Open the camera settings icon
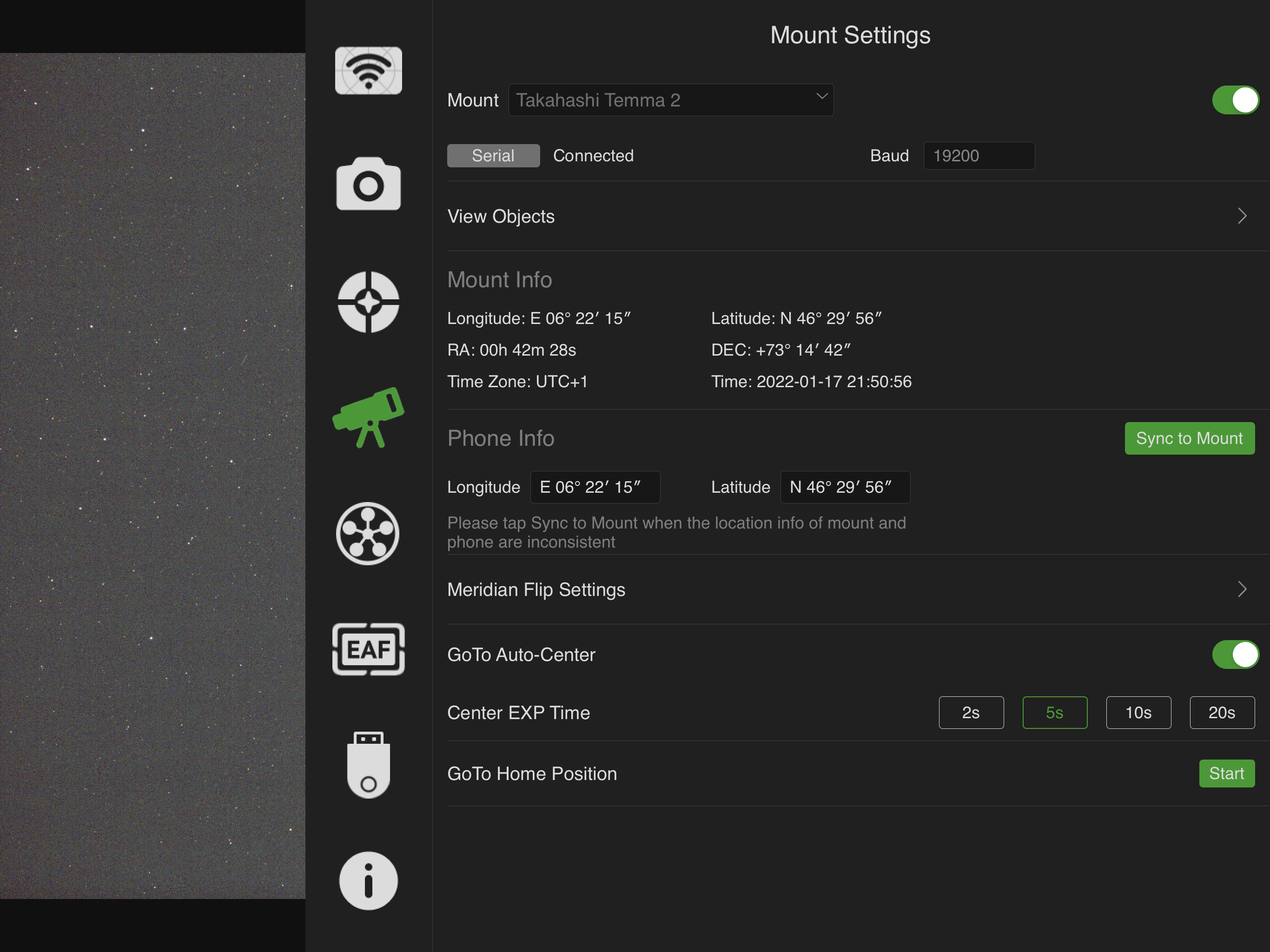This screenshot has width=1270, height=952. tap(368, 184)
